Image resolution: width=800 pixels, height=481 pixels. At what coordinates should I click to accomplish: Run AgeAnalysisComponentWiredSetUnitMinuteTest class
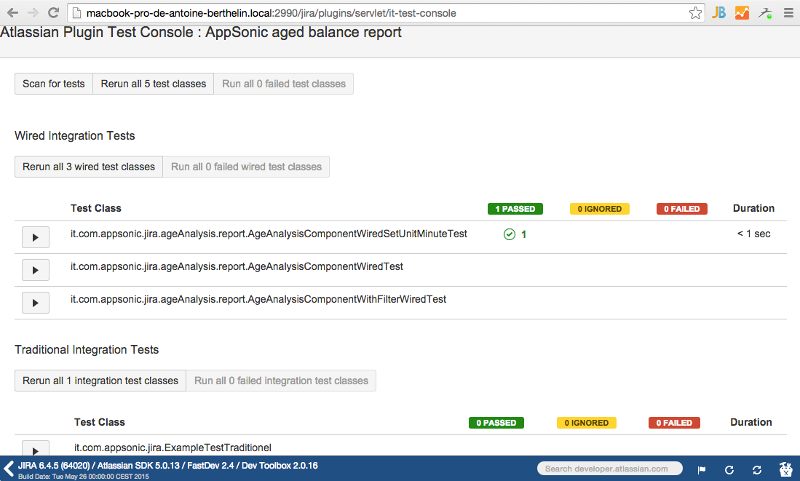(x=36, y=237)
